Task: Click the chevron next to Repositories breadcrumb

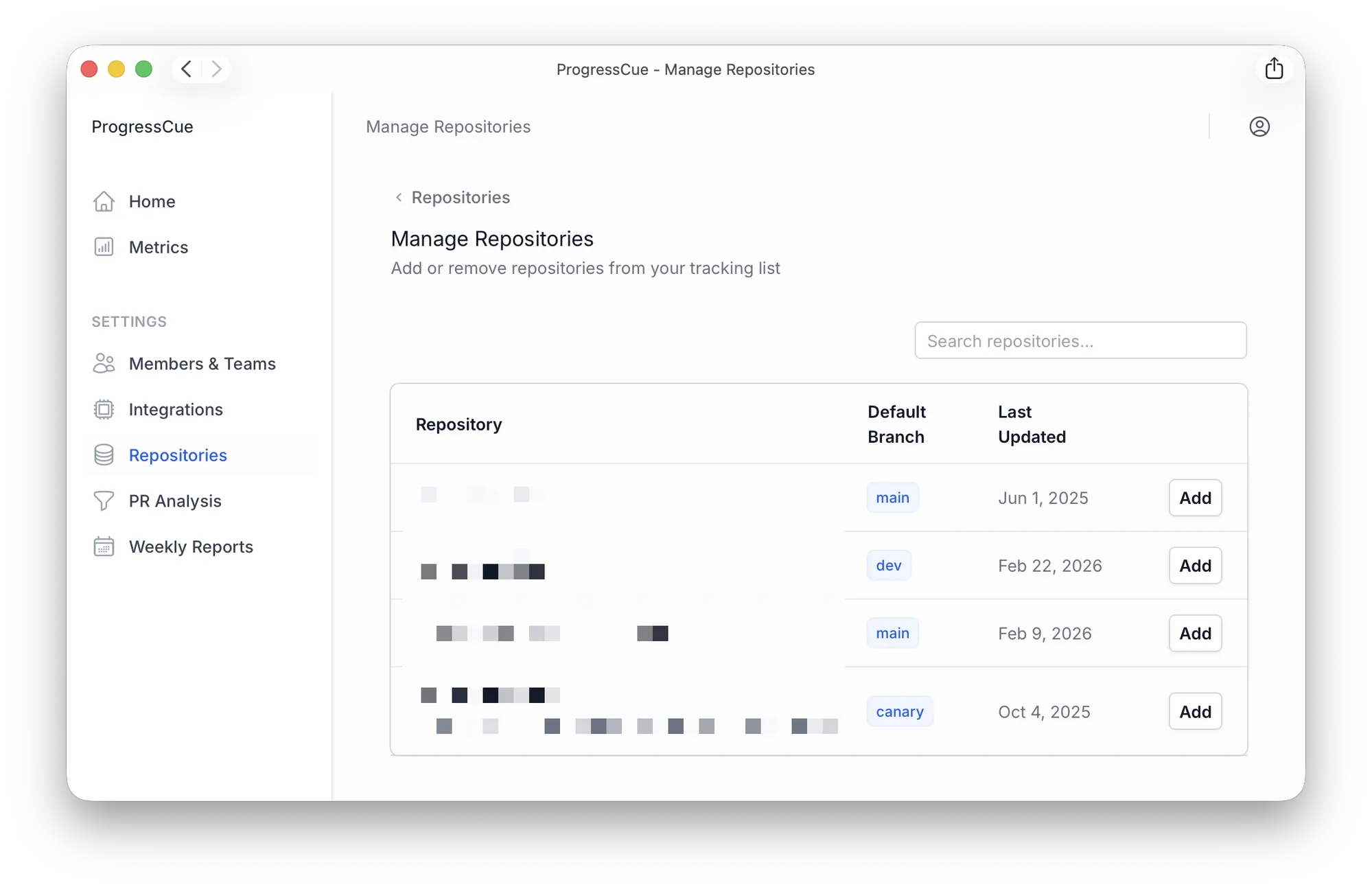Action: (x=399, y=197)
